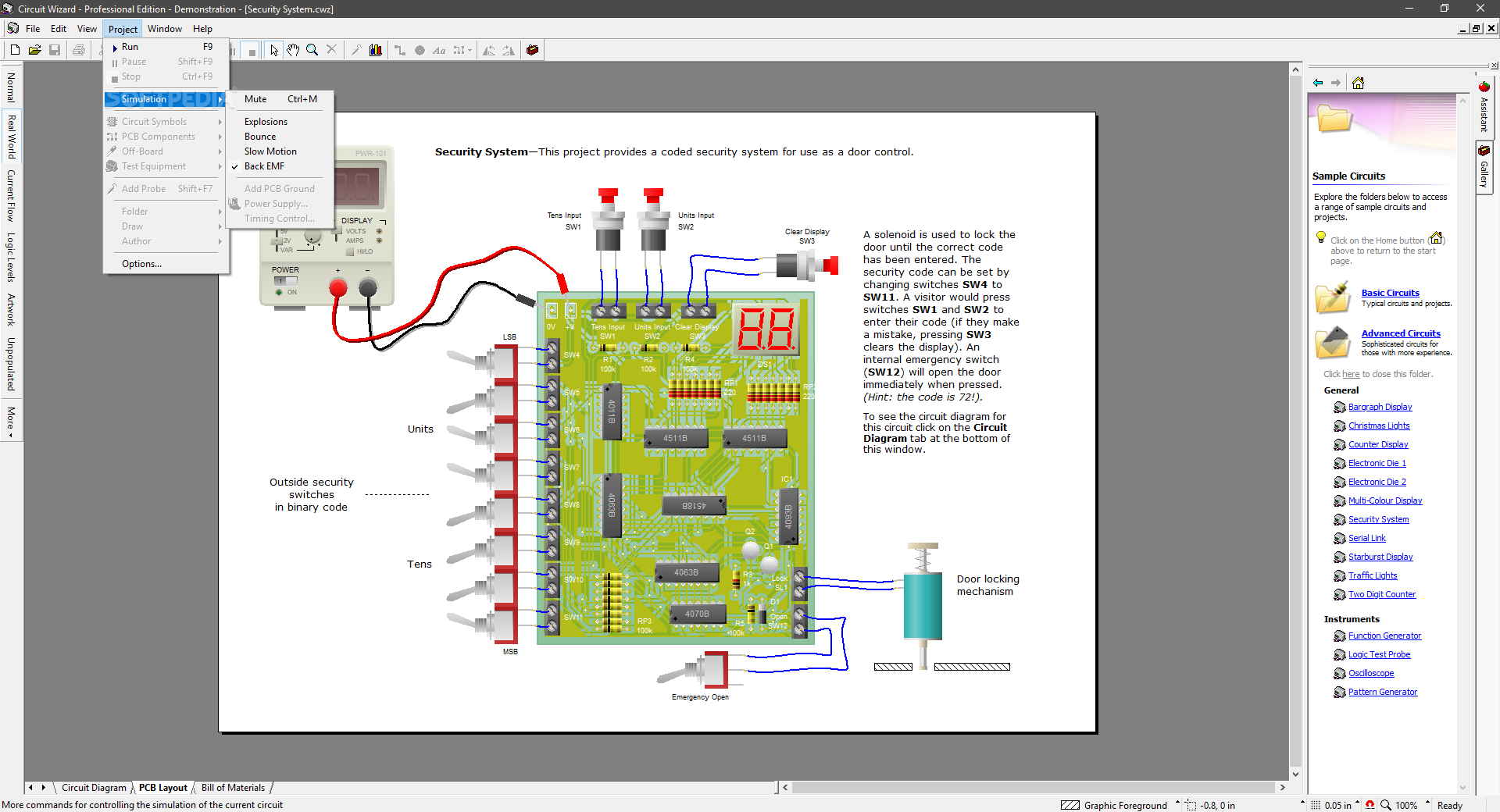
Task: Toggle Explosions simulation option
Action: click(x=281, y=122)
